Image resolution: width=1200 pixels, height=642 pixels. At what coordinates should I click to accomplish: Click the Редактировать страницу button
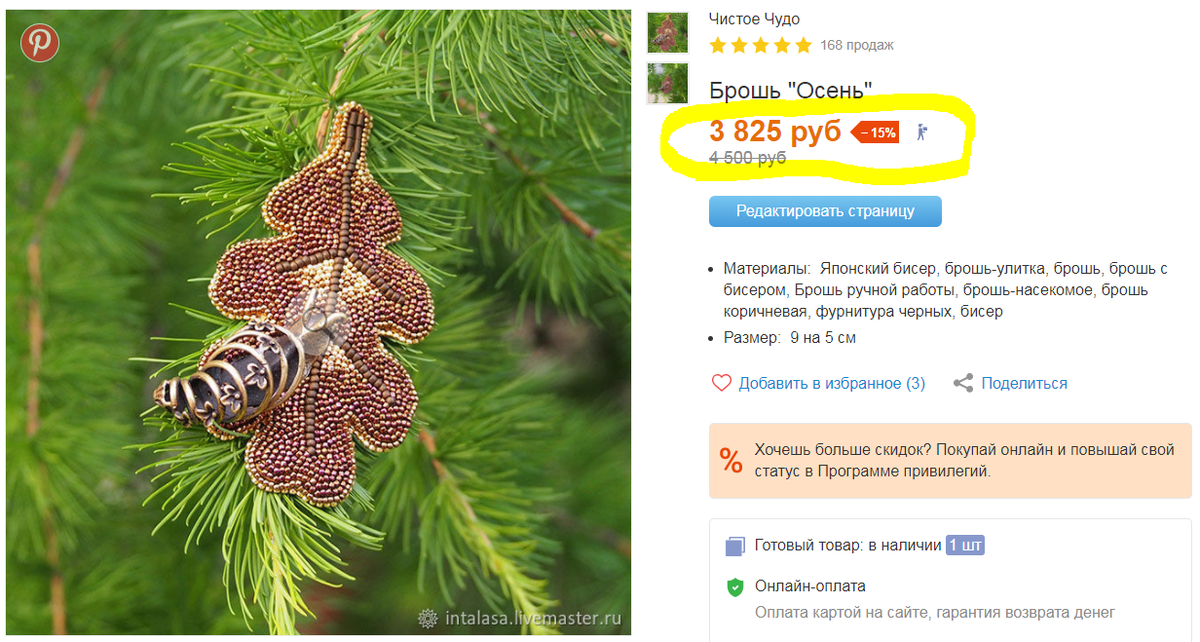tap(825, 211)
